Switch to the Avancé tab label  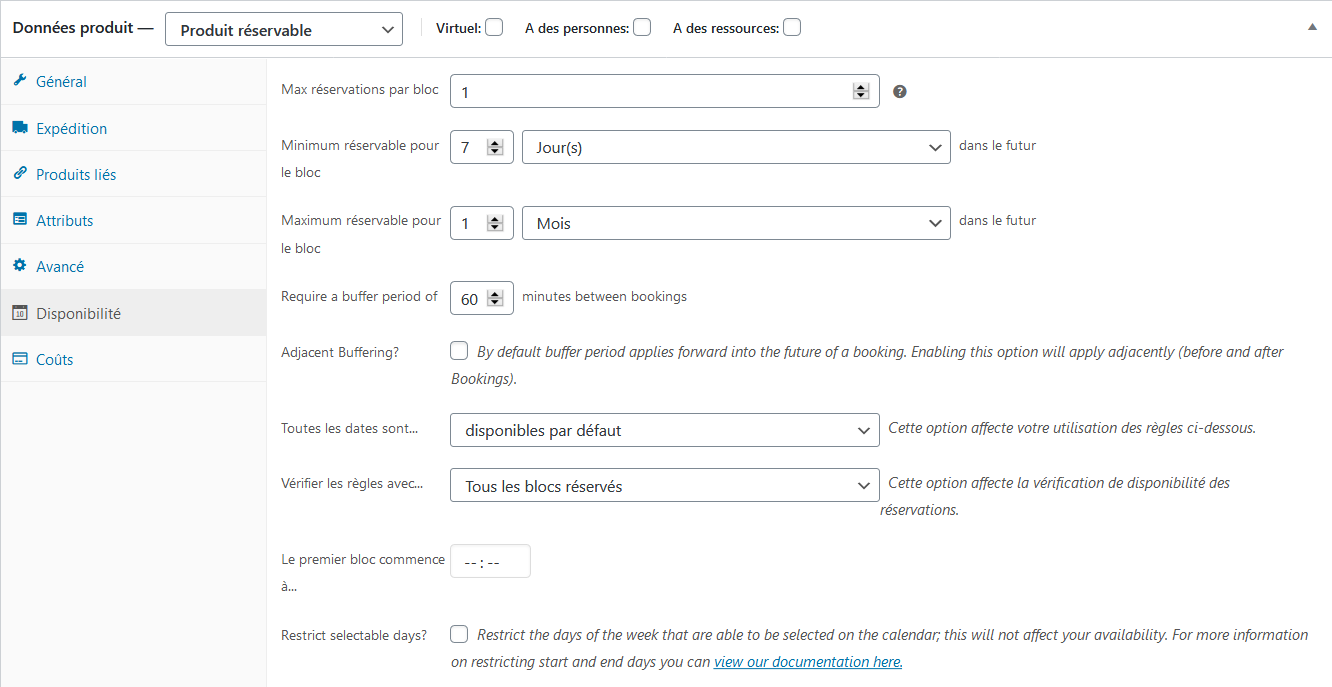(60, 267)
